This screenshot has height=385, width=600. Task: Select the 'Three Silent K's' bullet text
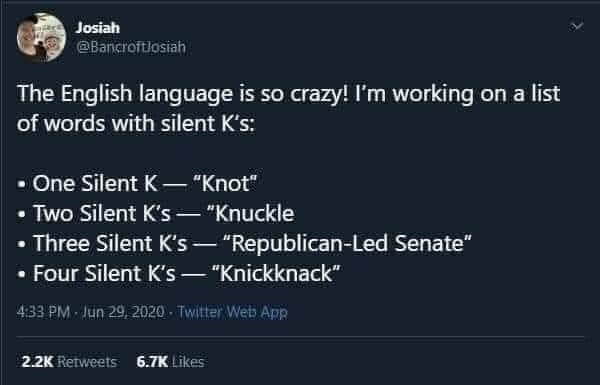110,243
